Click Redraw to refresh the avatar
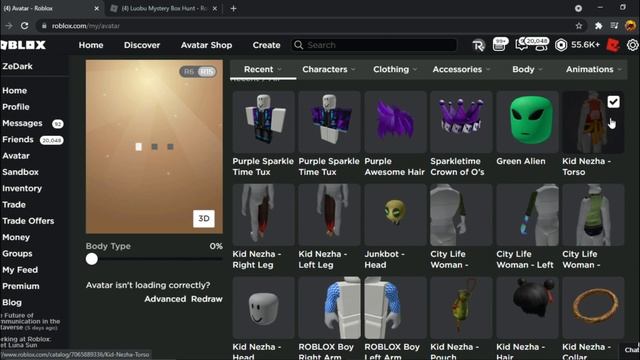640x360 pixels. click(x=207, y=299)
